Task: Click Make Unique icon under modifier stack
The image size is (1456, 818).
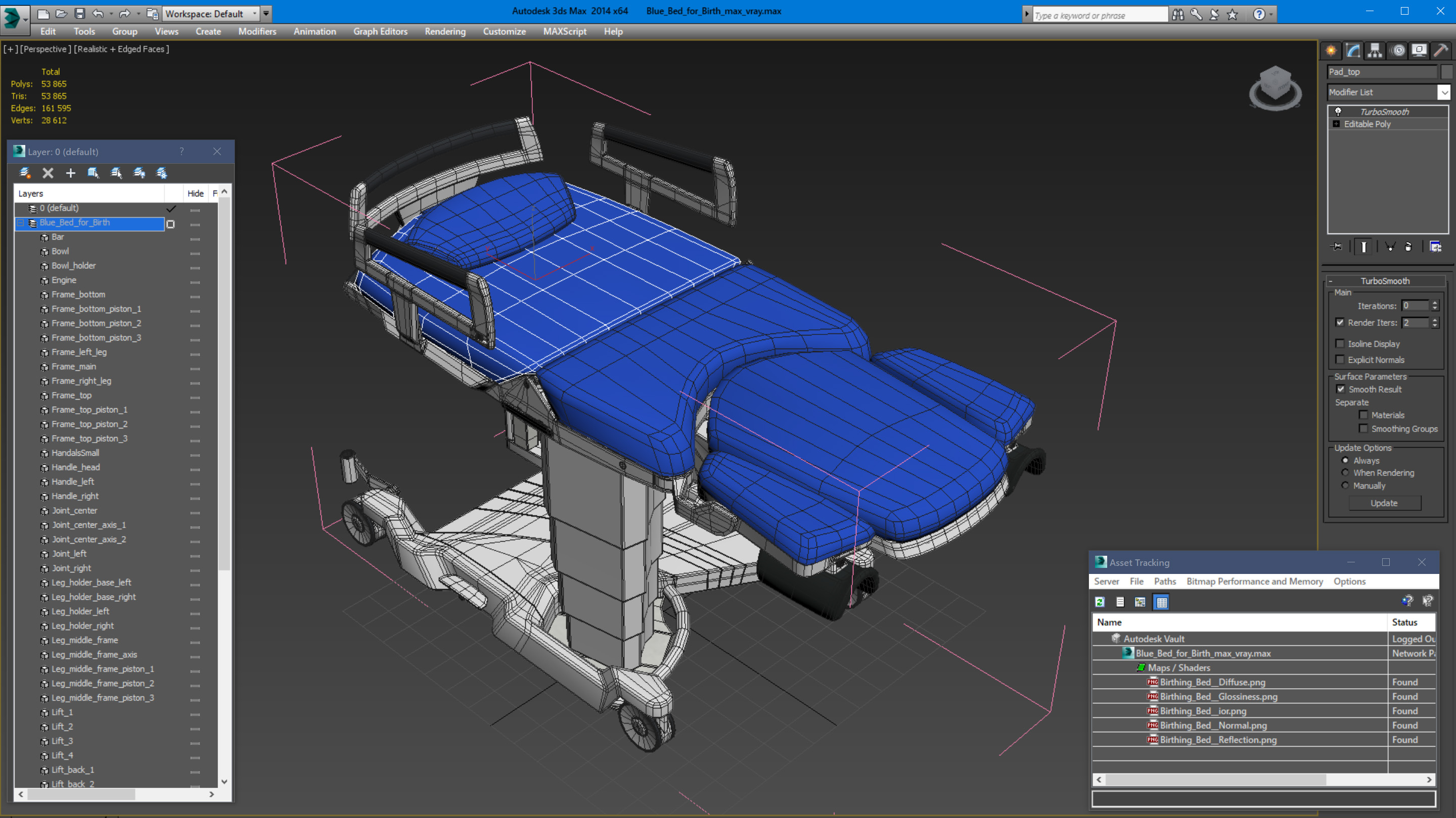Action: coord(1390,246)
